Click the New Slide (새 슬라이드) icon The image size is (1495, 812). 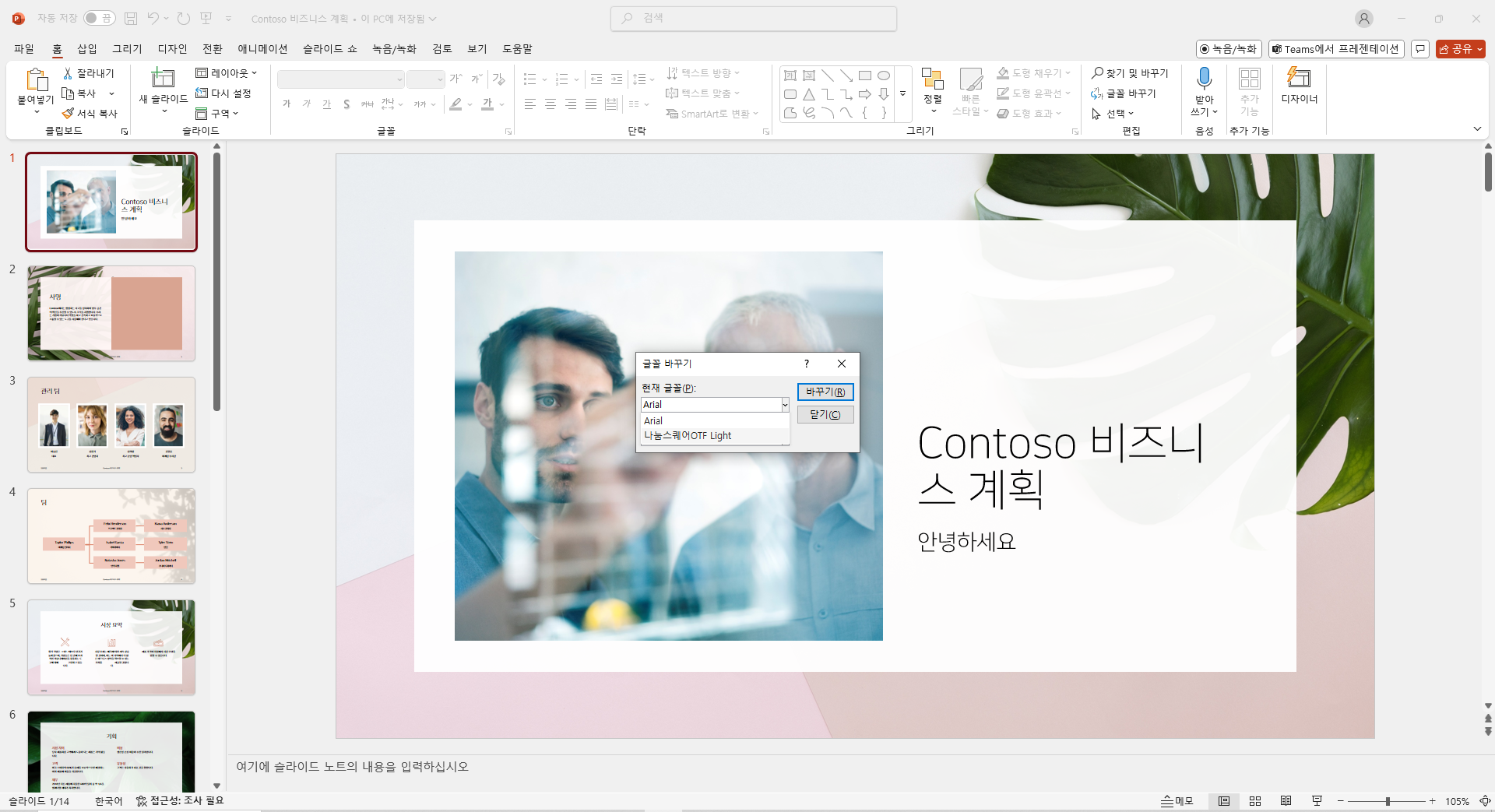coord(163,78)
